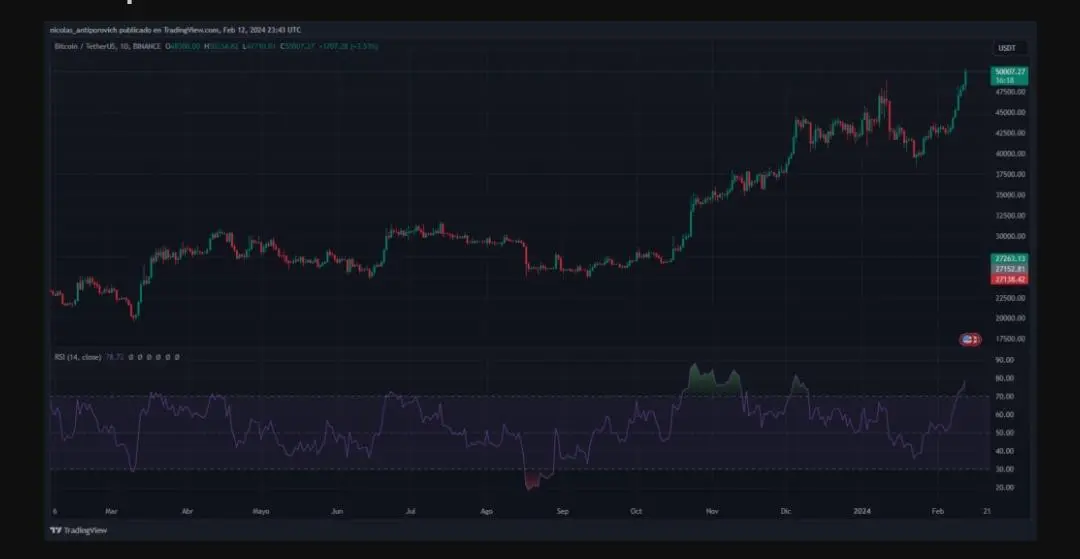Click the red 27138.42 price tag
This screenshot has width=1080, height=559.
point(1009,279)
